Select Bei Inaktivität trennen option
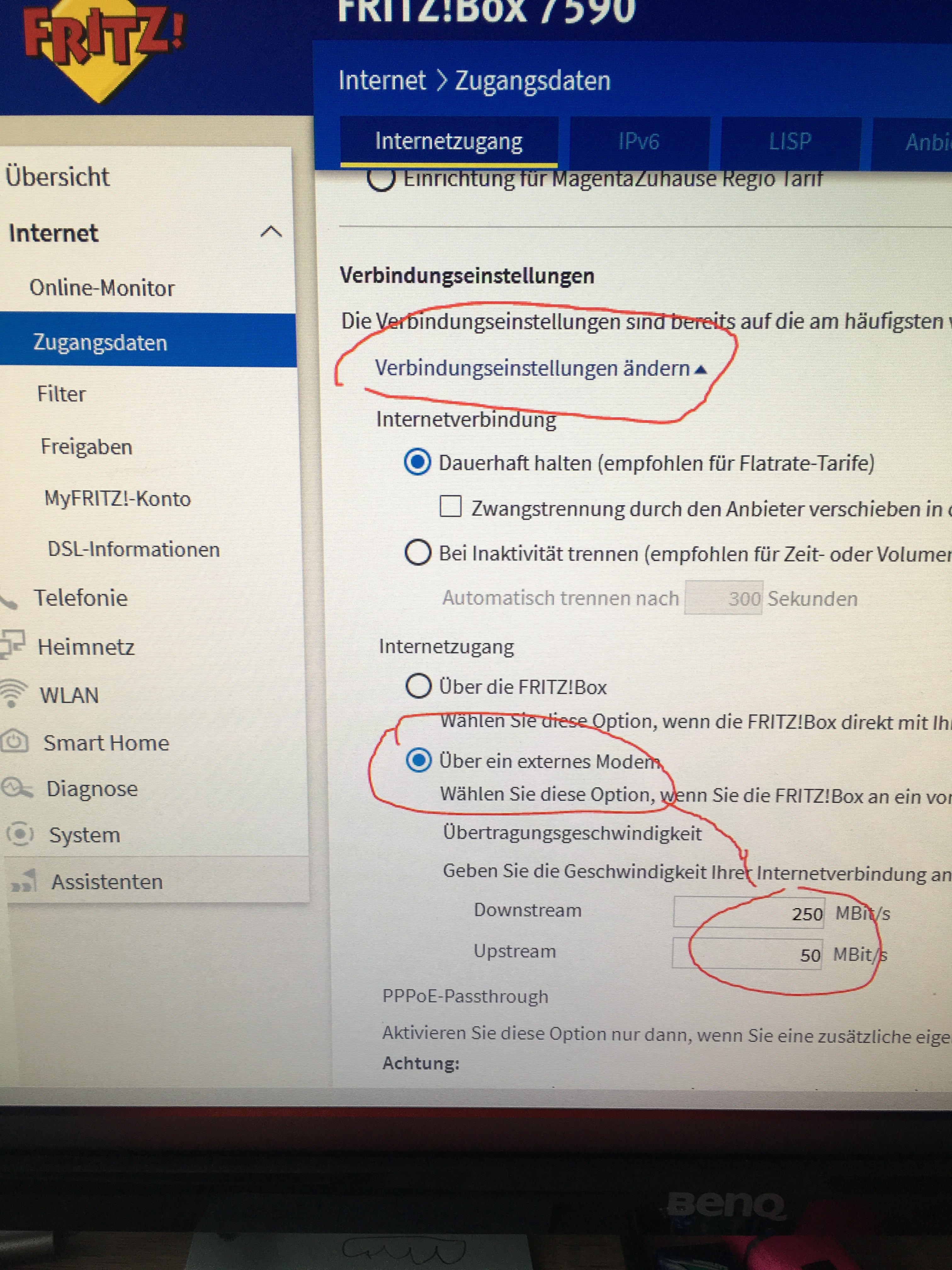 [x=417, y=553]
